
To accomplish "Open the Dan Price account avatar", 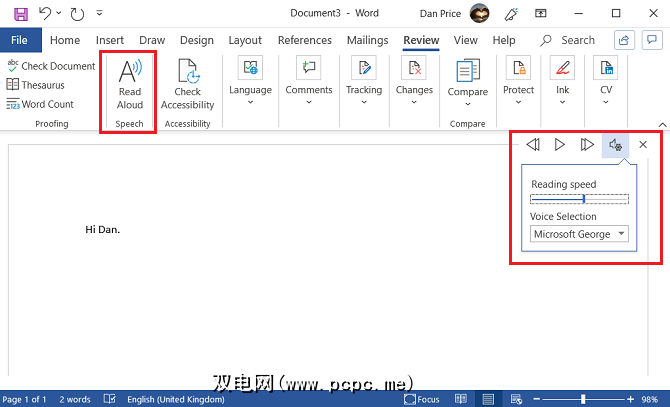I will click(479, 13).
